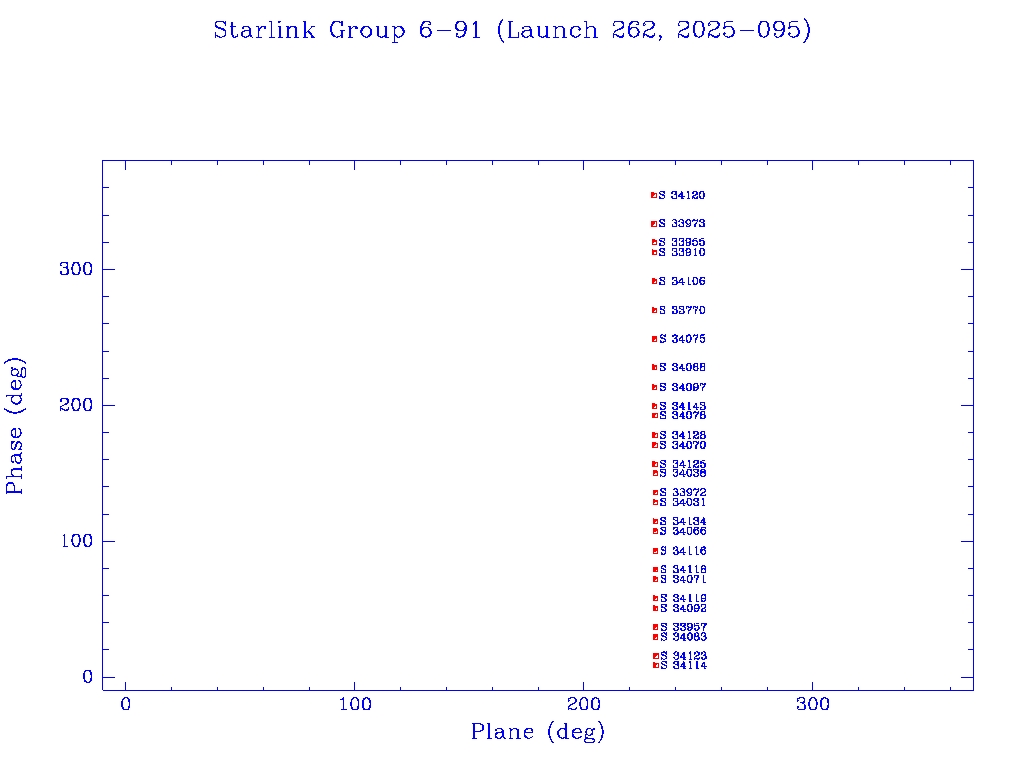Click the S 34123 satellite label
The image size is (1024, 768).
coord(684,656)
